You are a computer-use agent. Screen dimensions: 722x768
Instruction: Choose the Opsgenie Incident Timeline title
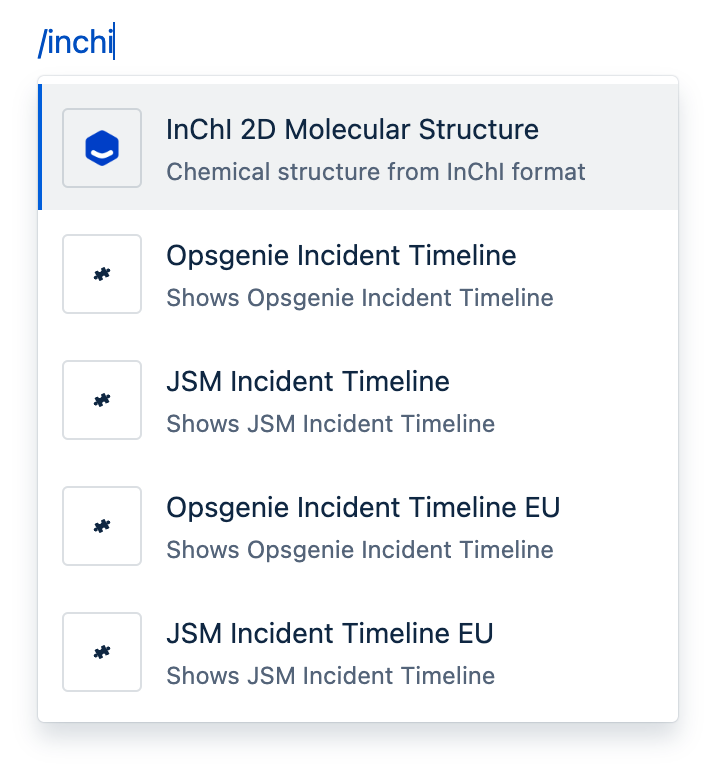tap(341, 256)
